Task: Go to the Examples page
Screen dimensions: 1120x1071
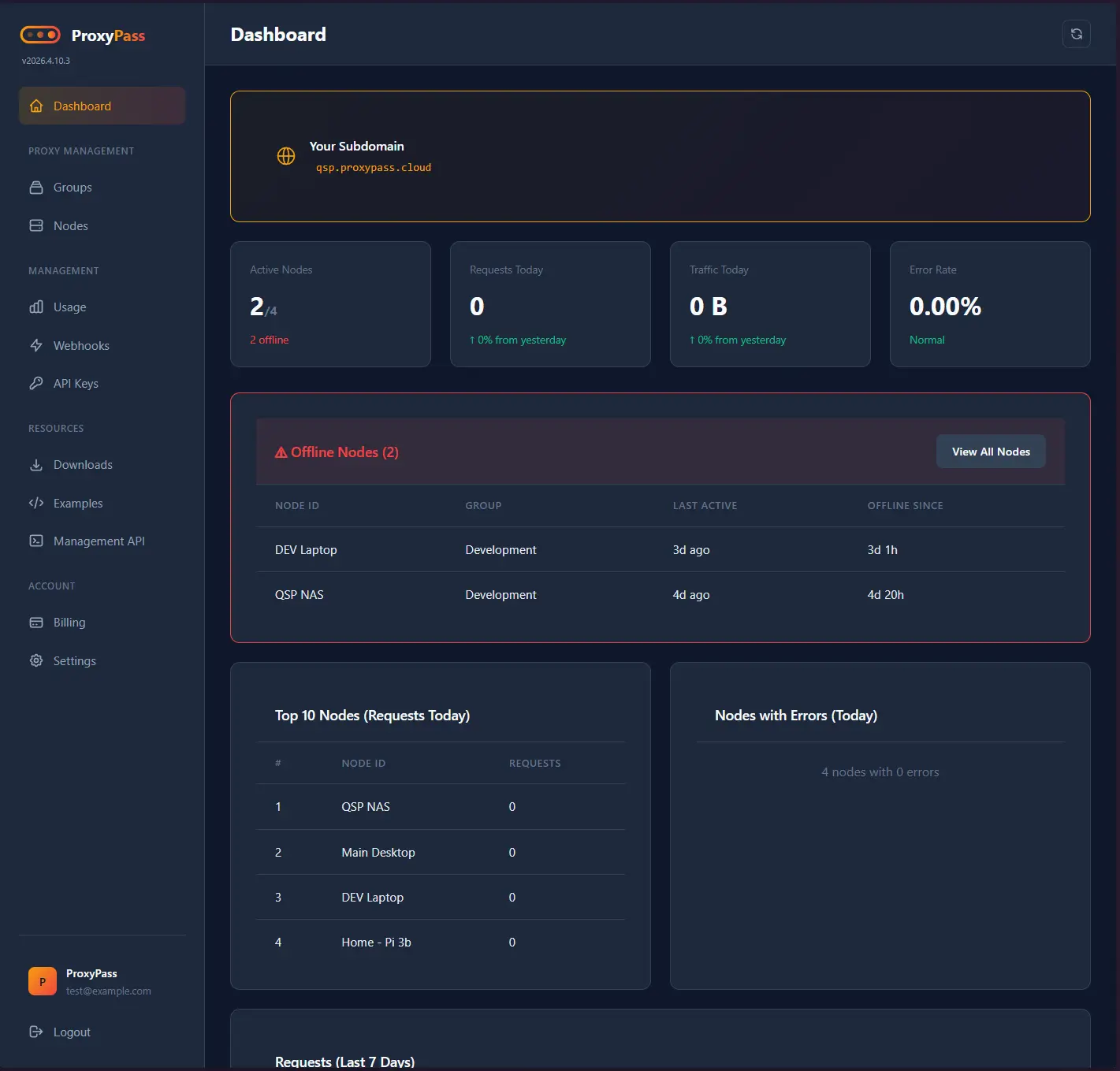Action: (102, 504)
